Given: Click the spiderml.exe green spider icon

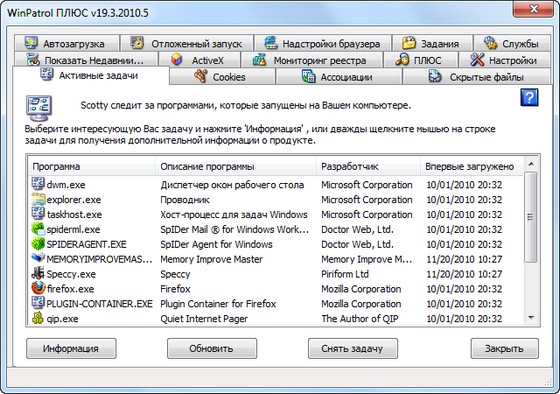Looking at the screenshot, I should click(38, 229).
